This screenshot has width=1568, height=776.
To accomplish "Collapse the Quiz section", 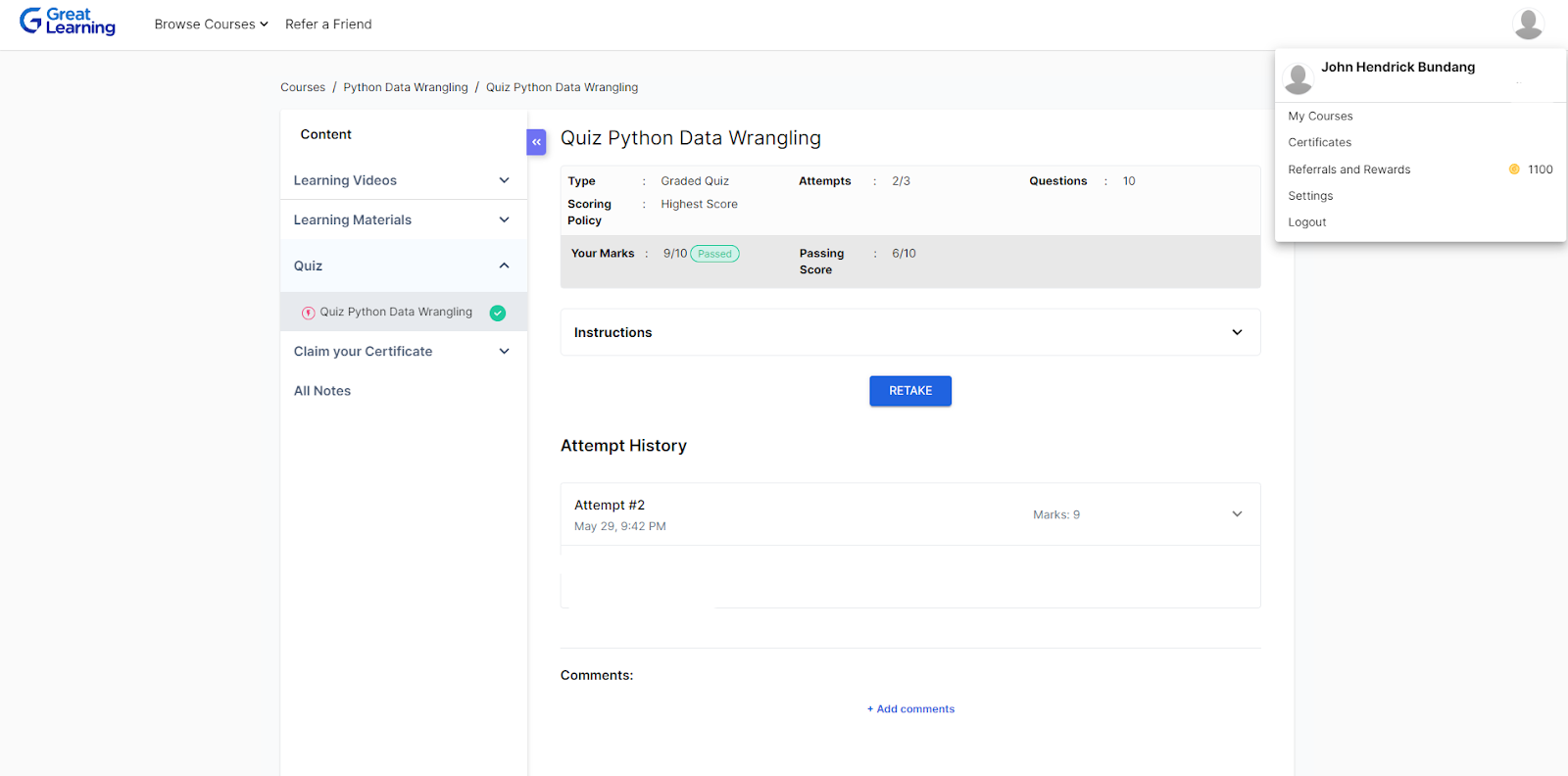I will (x=403, y=266).
